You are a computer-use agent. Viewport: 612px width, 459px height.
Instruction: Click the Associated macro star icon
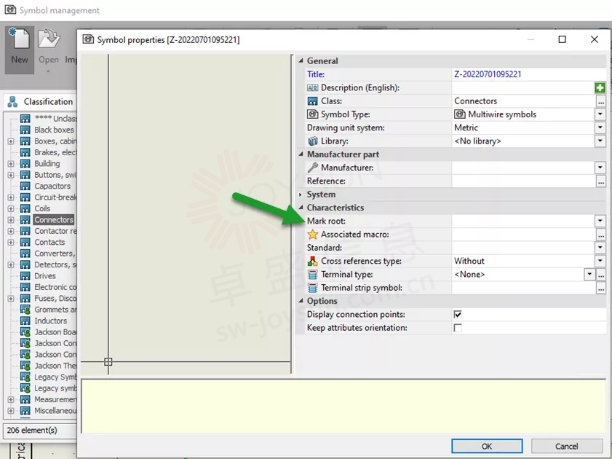pyautogui.click(x=312, y=235)
